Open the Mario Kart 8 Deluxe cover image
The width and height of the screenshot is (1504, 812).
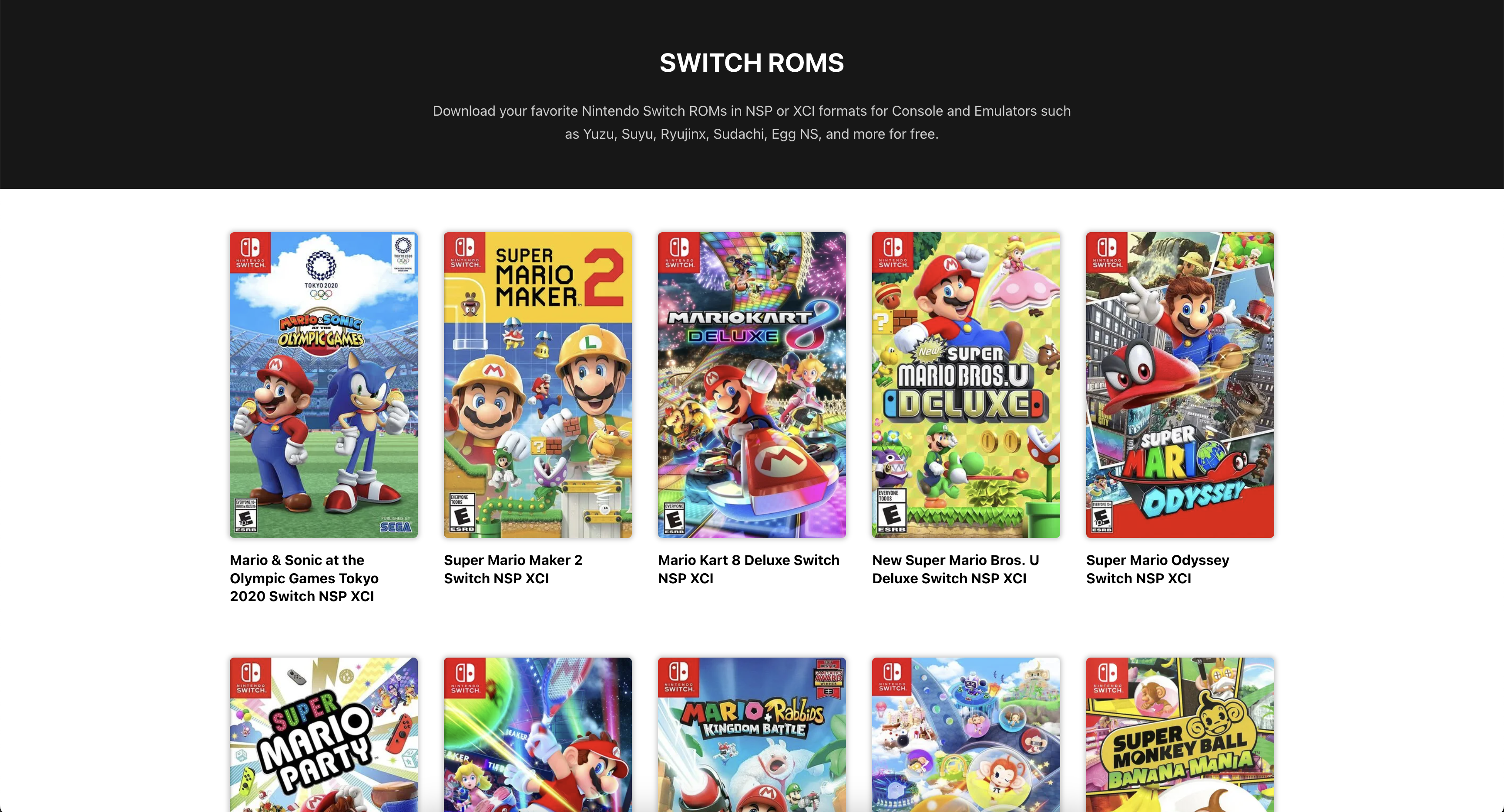point(752,385)
